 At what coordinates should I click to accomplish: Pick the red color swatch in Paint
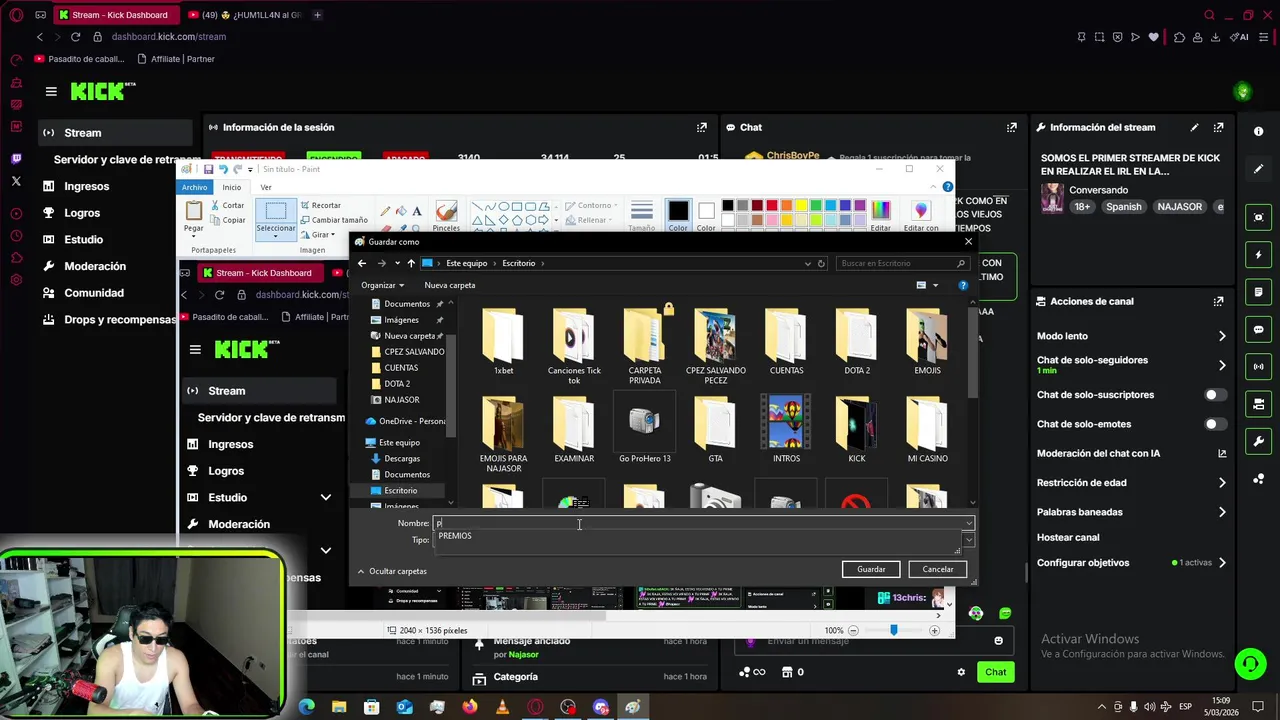tap(772, 206)
